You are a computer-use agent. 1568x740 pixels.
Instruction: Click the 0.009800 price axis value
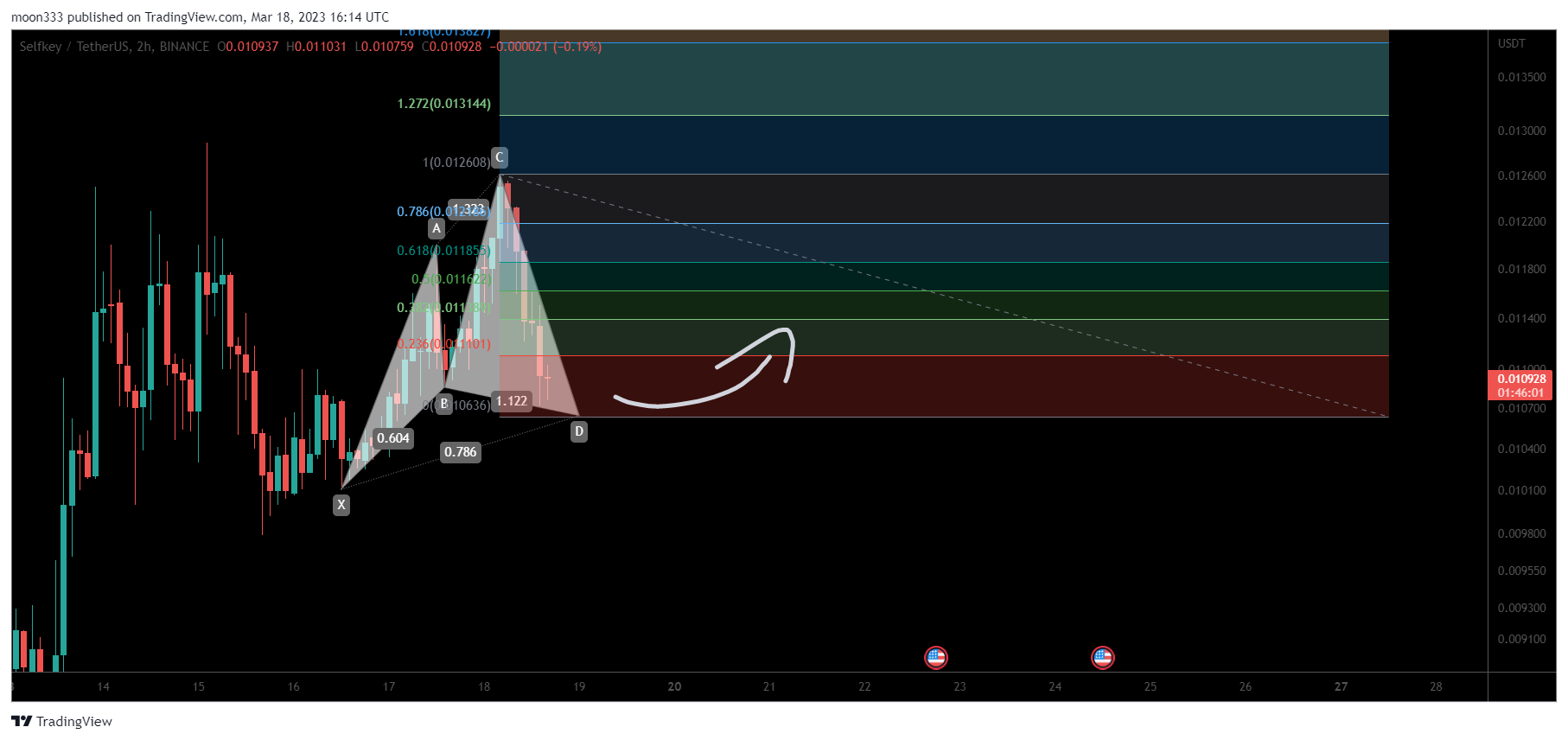[1522, 533]
